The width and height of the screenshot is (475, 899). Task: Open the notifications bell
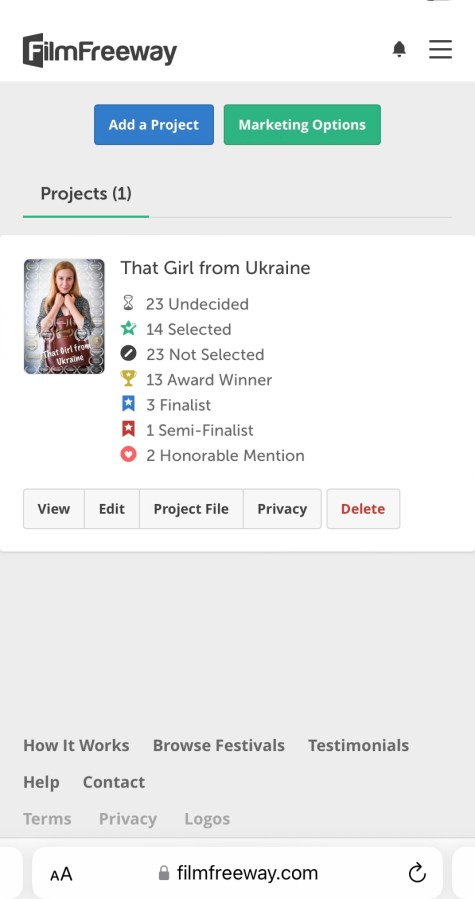coord(399,50)
